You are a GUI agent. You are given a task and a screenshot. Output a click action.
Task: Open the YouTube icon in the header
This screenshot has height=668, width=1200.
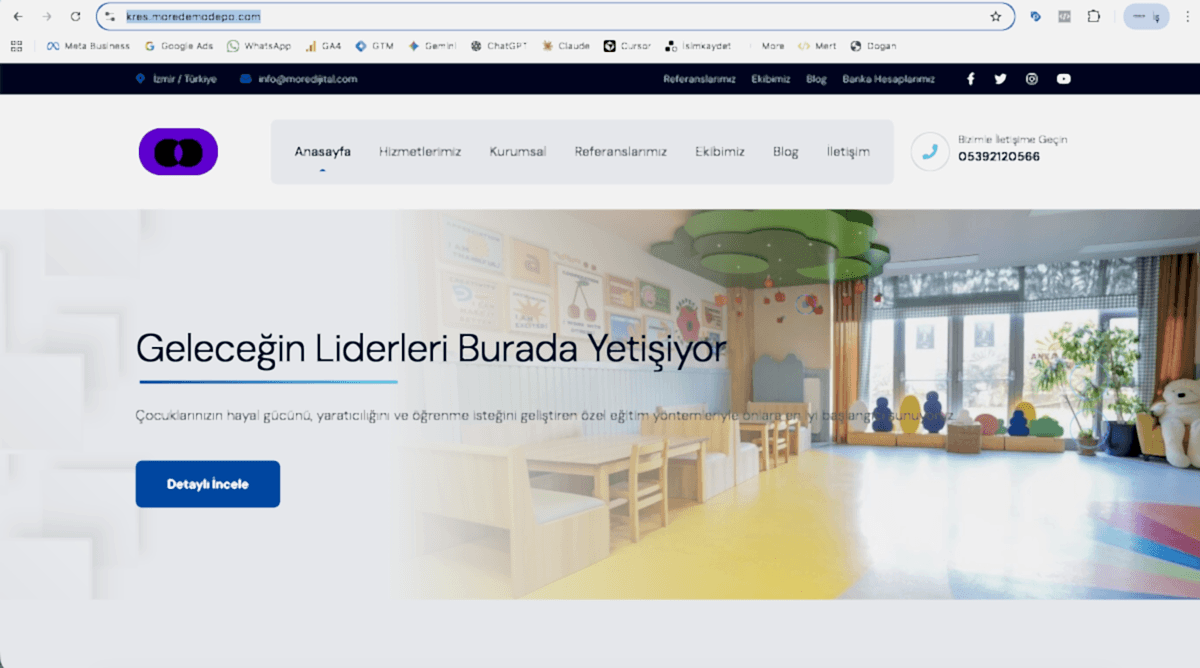(1063, 78)
